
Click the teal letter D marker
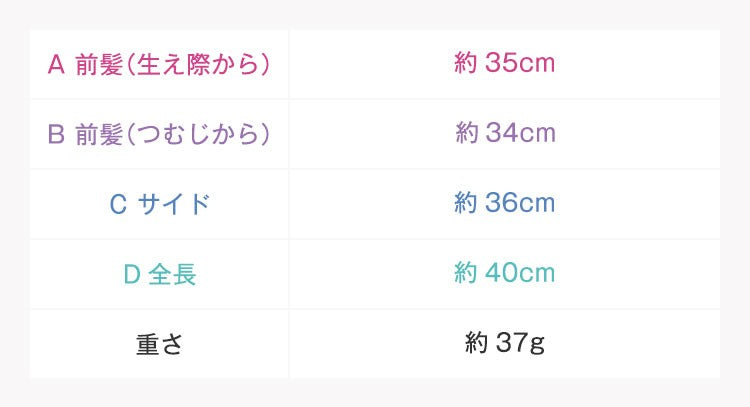tap(131, 274)
